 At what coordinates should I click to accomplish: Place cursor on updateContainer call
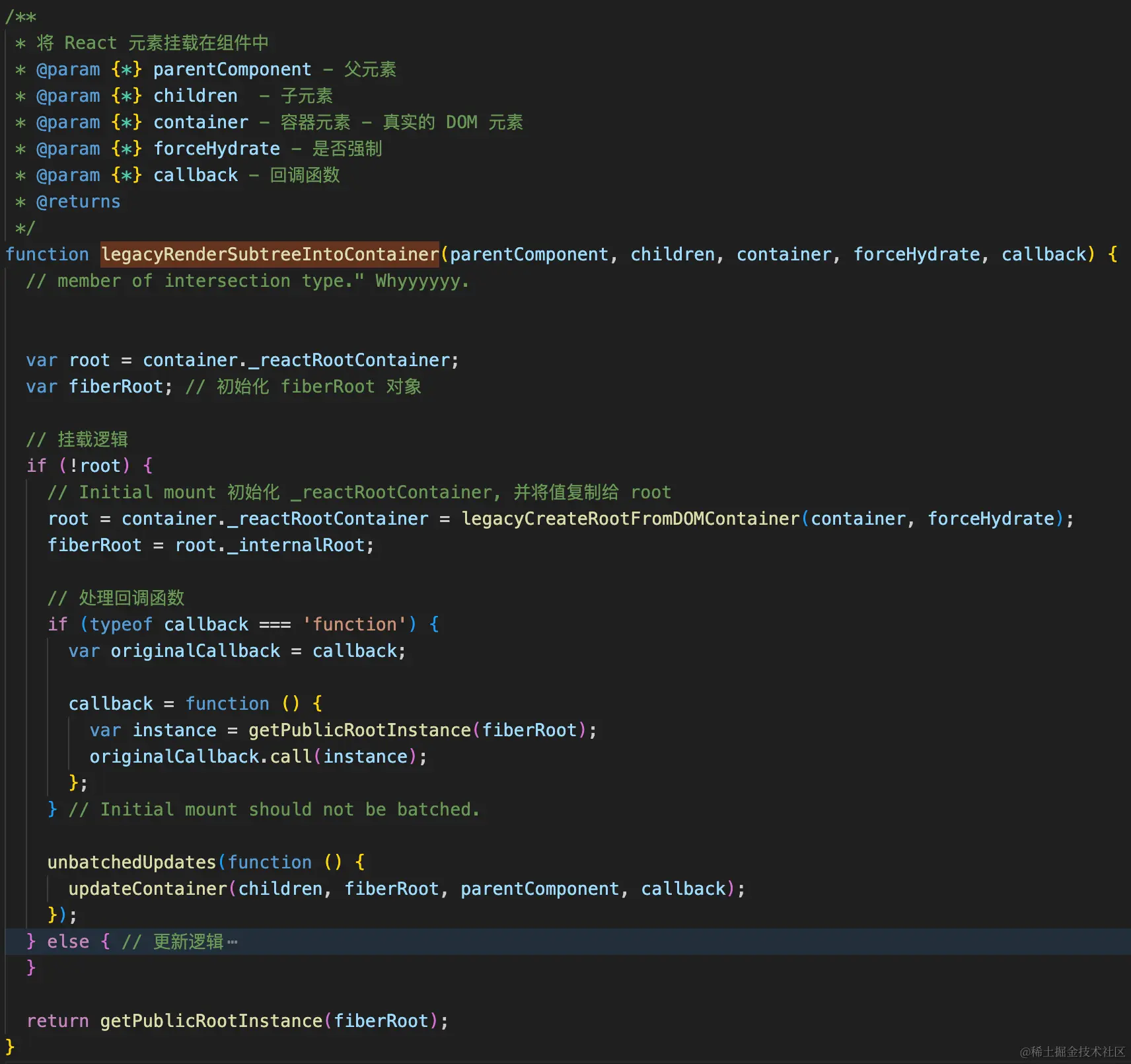pos(147,889)
